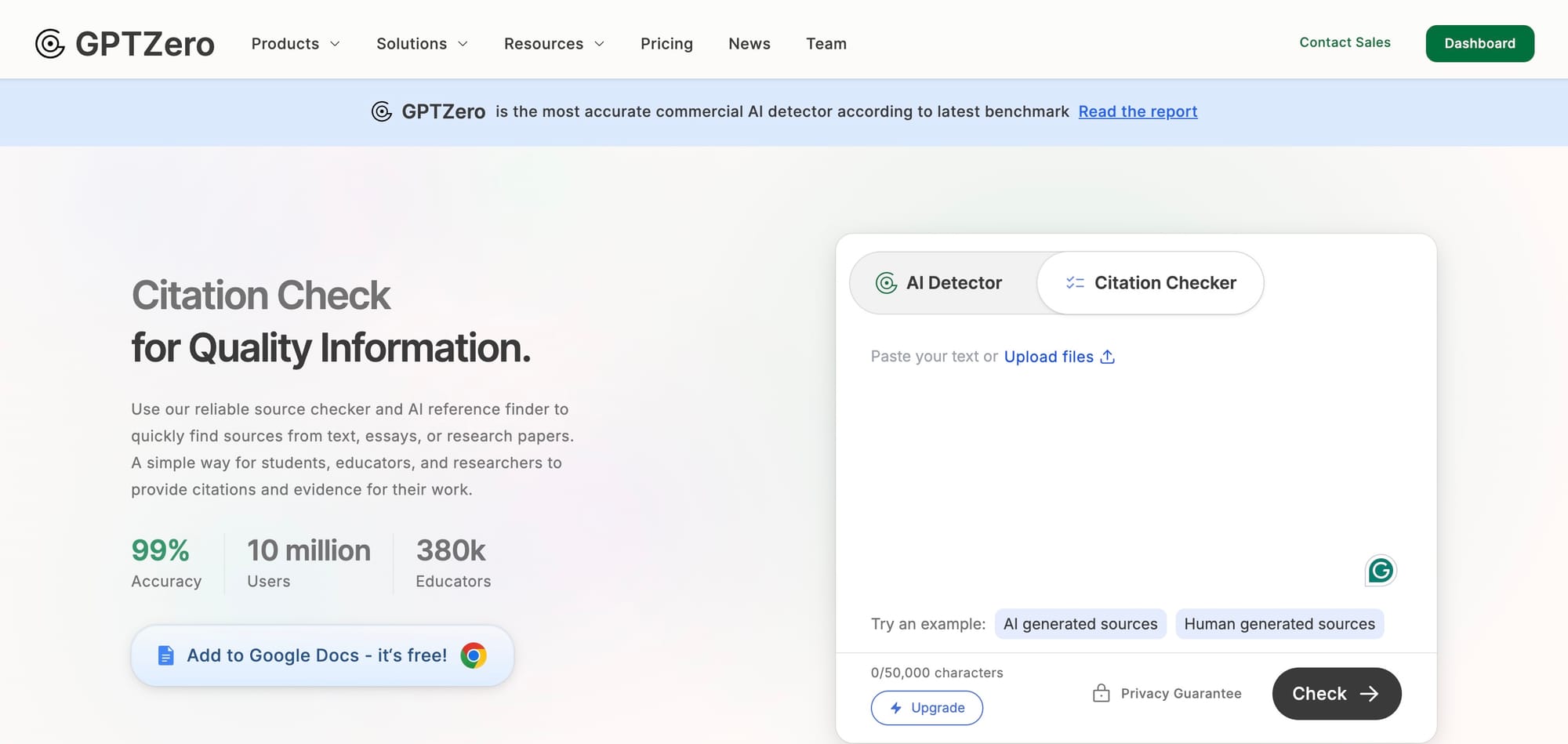Click the GPTZero icon in the blue banner
The height and width of the screenshot is (744, 1568).
[382, 111]
